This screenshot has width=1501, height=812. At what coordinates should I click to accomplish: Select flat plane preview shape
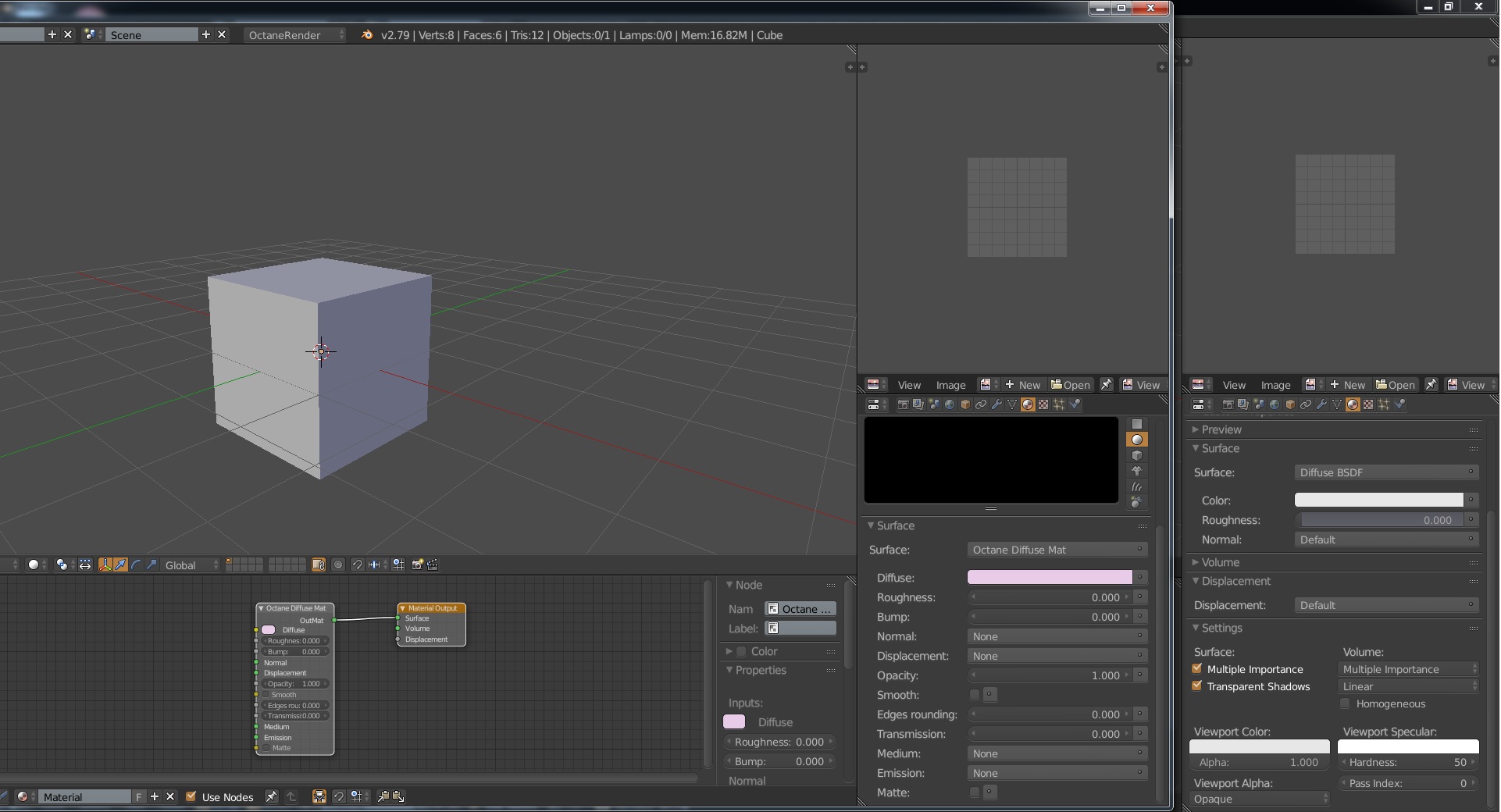pyautogui.click(x=1137, y=424)
